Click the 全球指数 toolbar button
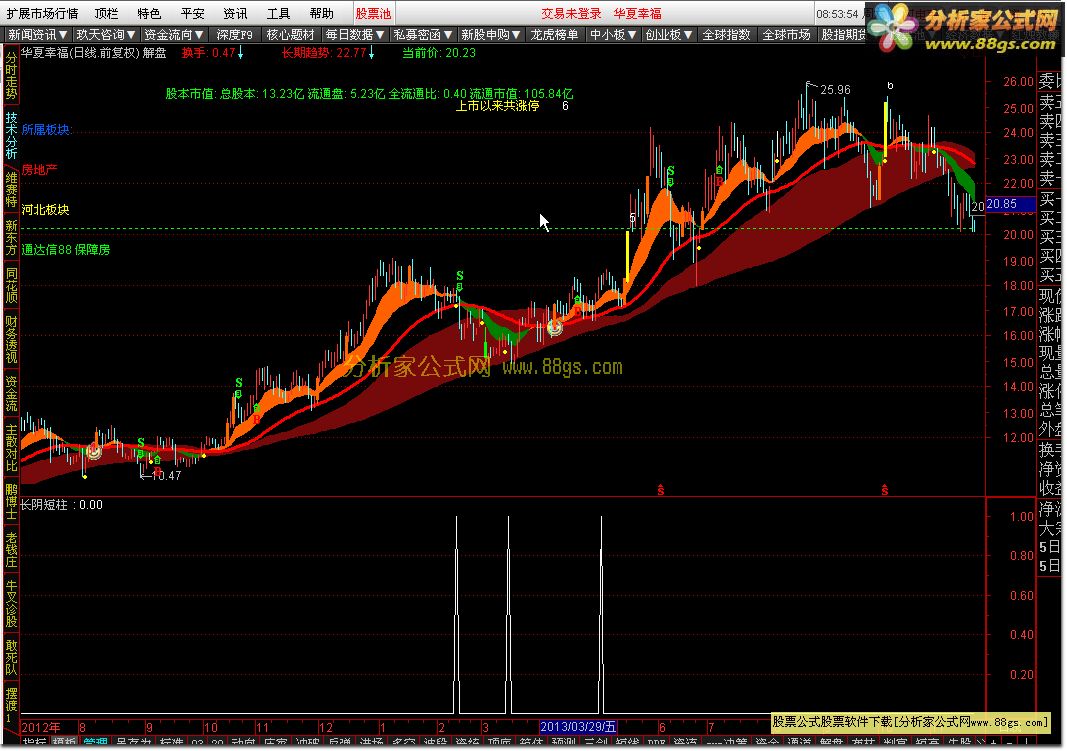Viewport: 1067px width, 751px height. [726, 35]
